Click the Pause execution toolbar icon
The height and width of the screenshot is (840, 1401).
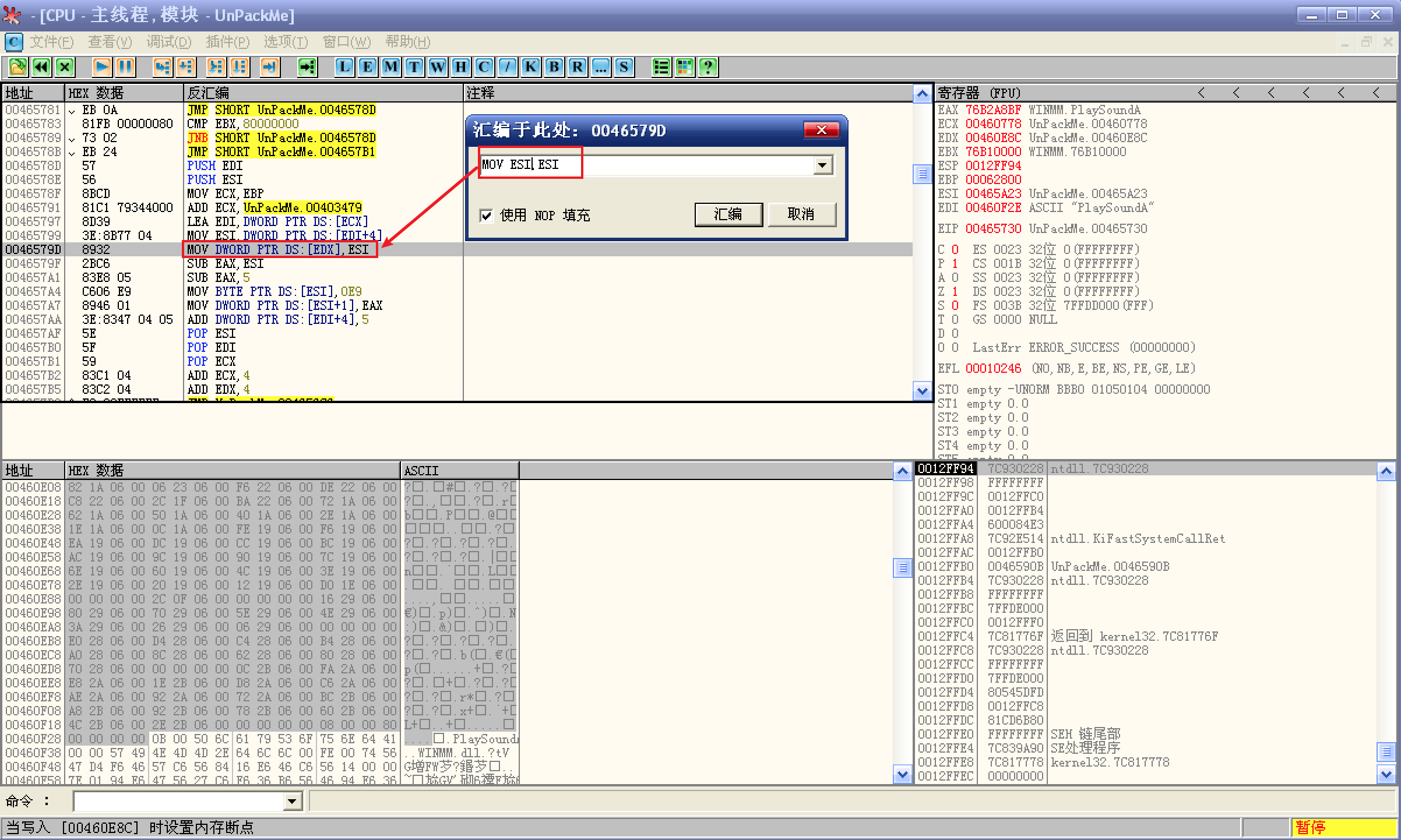[x=125, y=67]
